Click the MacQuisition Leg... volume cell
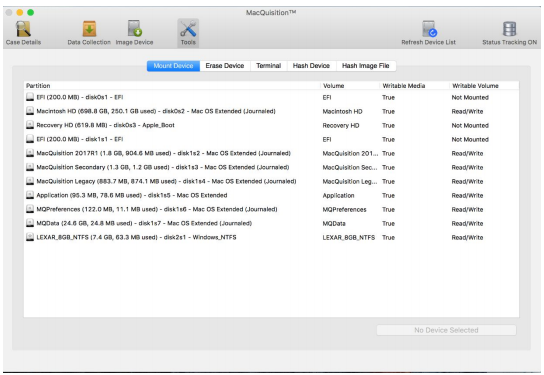The image size is (544, 375). [350, 181]
